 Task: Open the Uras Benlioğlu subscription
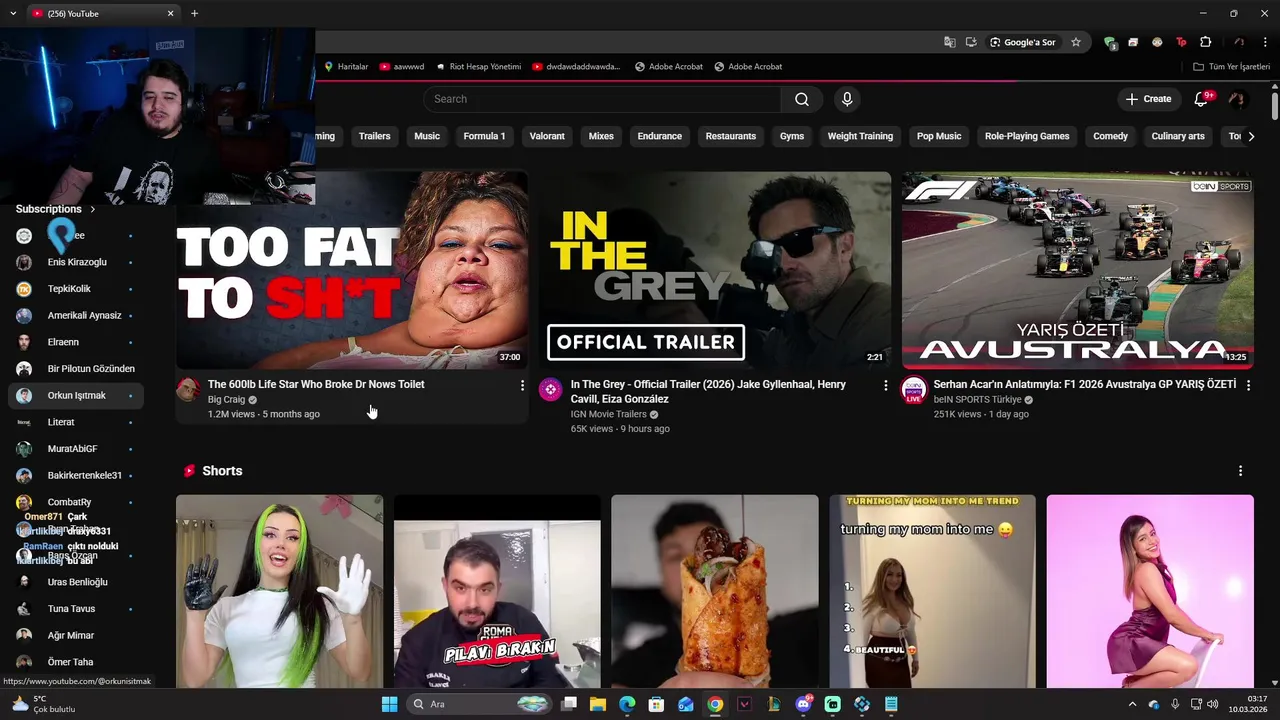coord(76,582)
